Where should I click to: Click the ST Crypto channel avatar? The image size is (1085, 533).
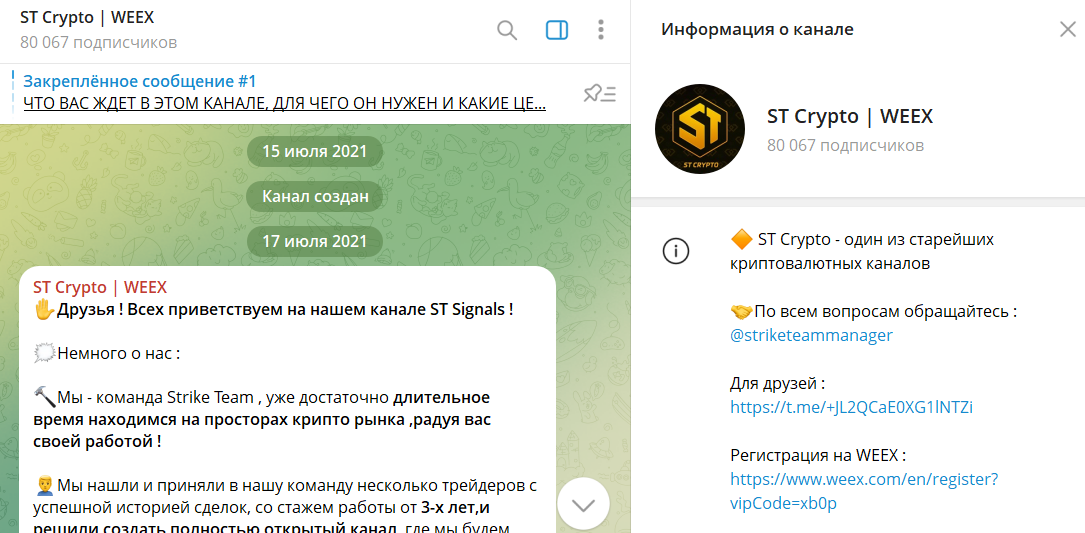pyautogui.click(x=700, y=129)
